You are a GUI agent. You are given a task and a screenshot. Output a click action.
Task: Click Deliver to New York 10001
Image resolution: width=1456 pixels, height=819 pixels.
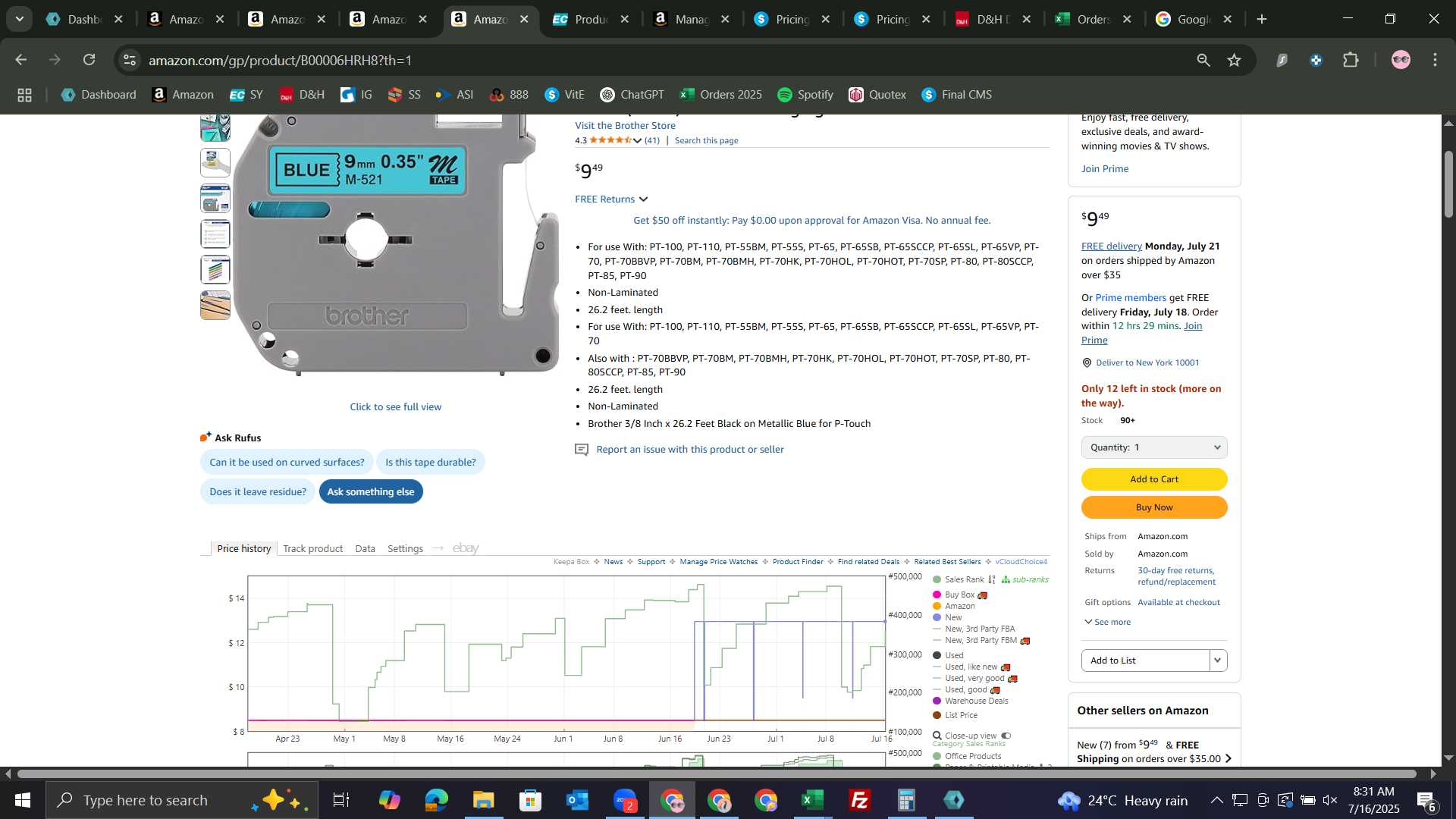click(x=1147, y=362)
